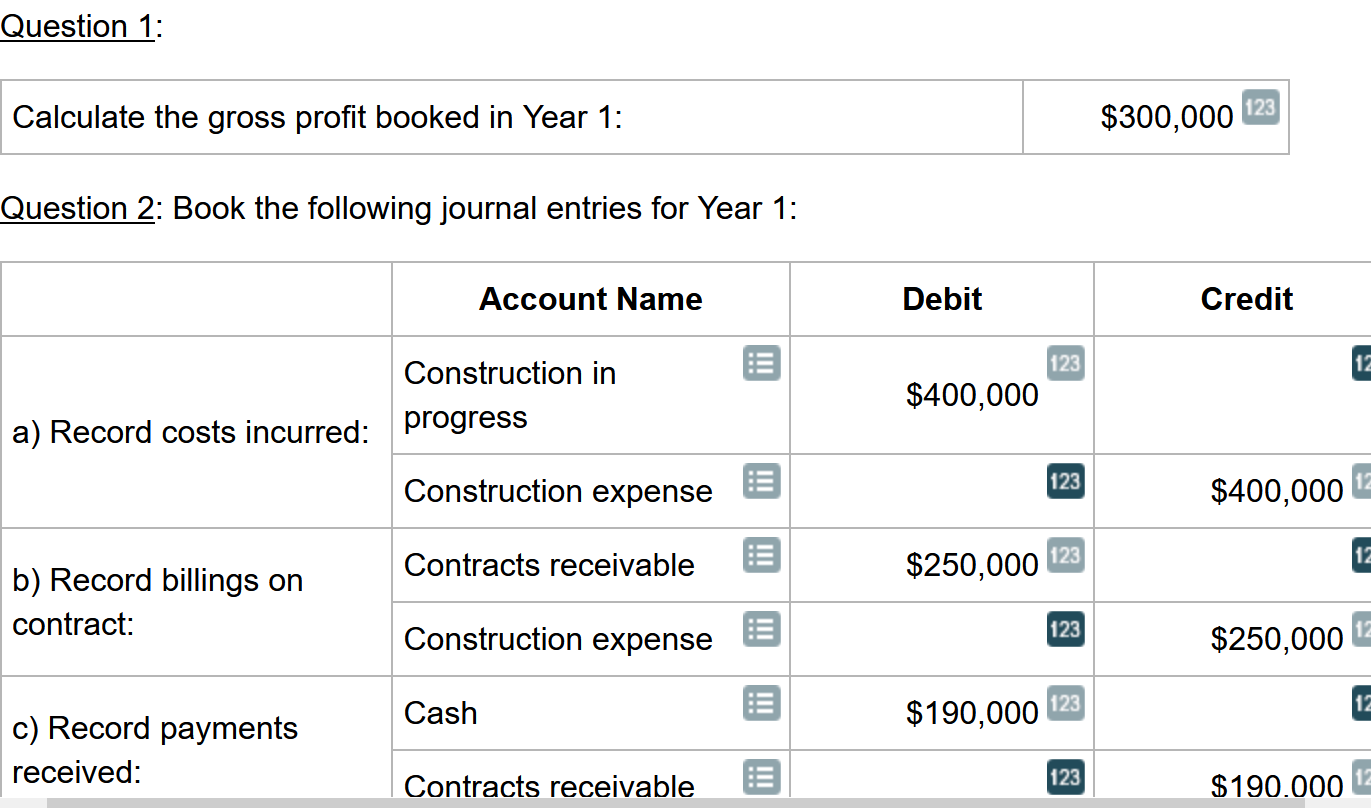
Task: Click 123 icon beside $250,000 credit amount
Action: click(1362, 629)
